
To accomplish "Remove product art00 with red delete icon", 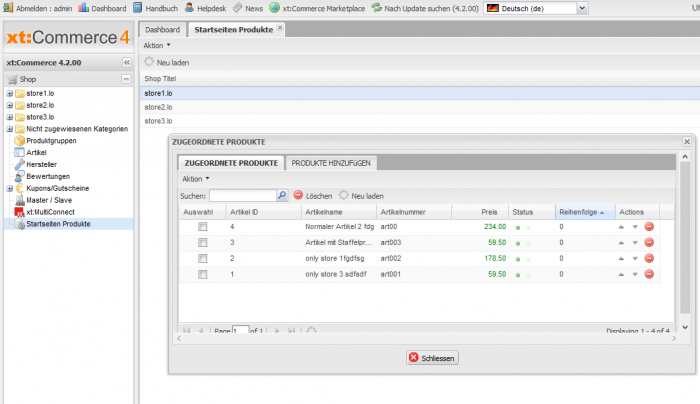I will (649, 227).
